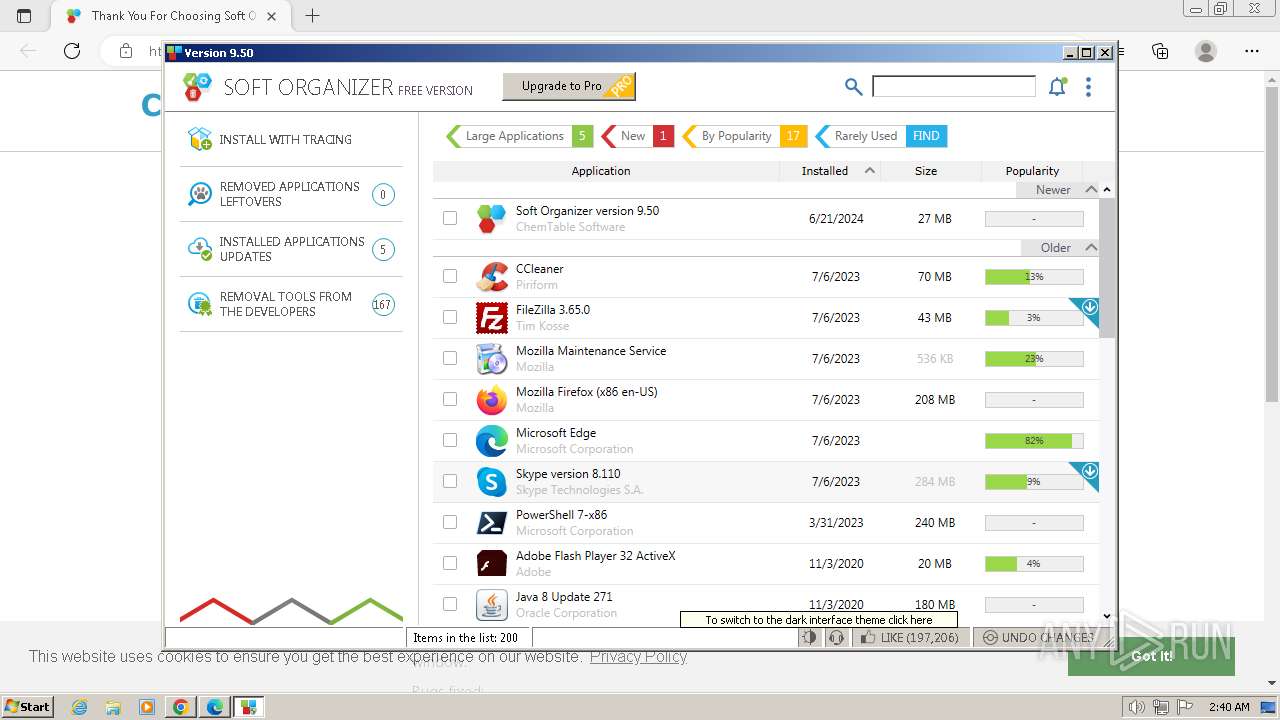This screenshot has width=1280, height=720.
Task: Click the Microsoft Edge app icon
Action: point(491,440)
